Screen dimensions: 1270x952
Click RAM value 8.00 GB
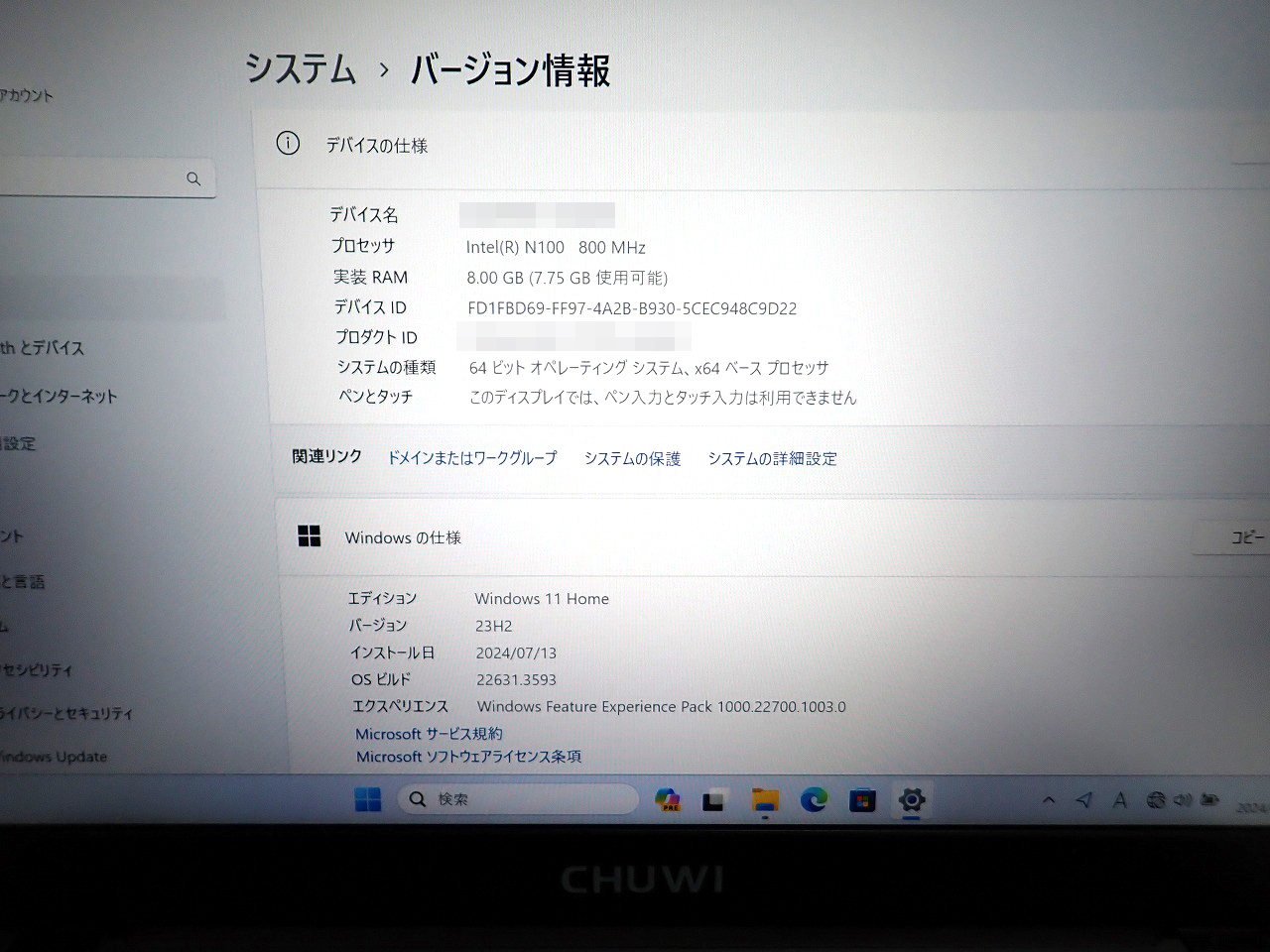[567, 278]
